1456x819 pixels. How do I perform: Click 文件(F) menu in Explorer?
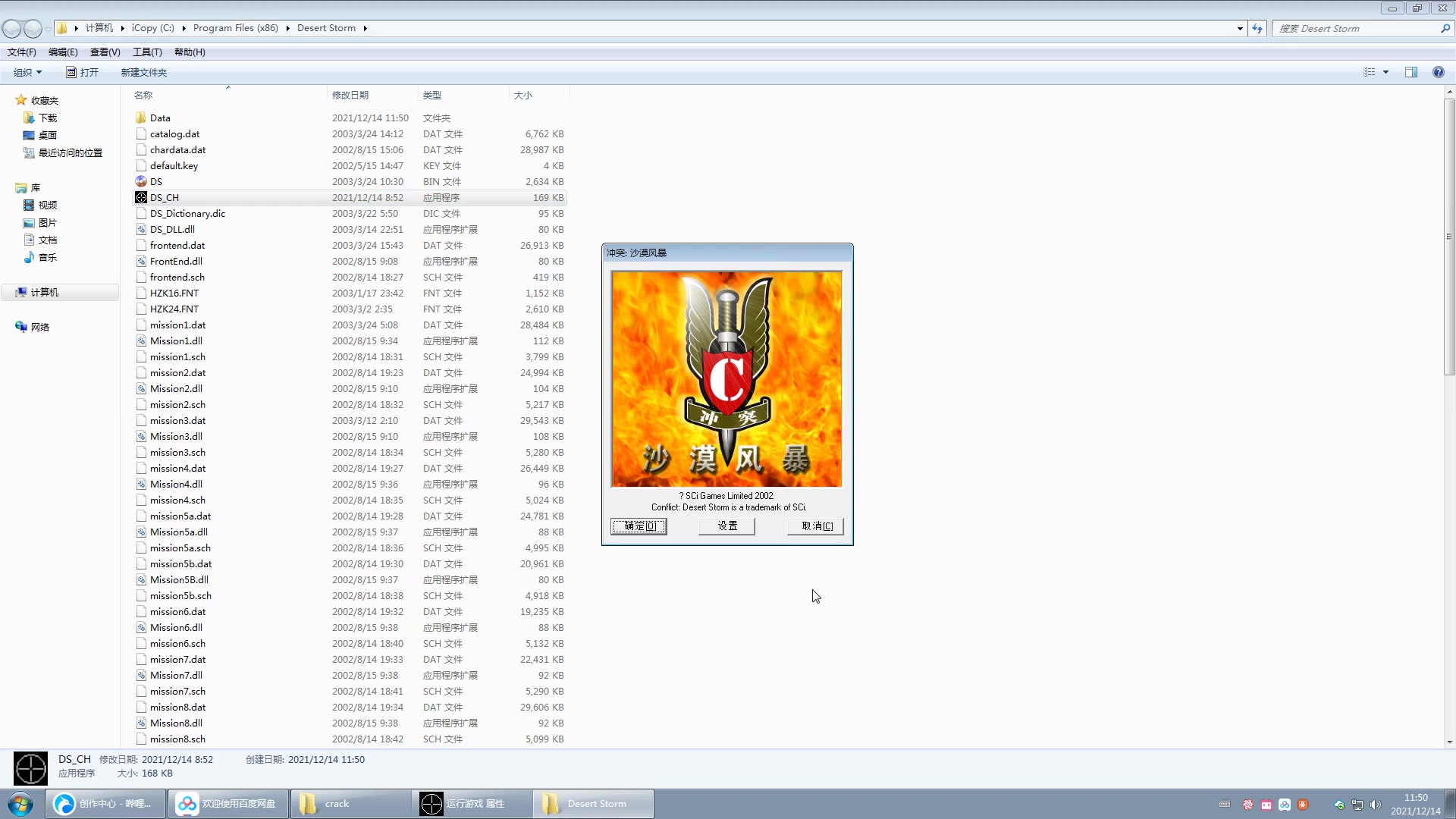[22, 52]
